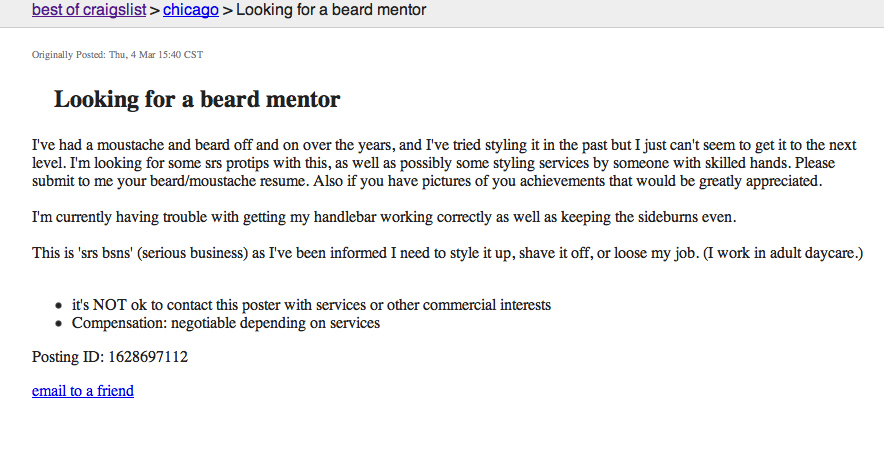Click the "Compensation: negotiable depending on services" line
Viewport: 884px width, 451px height.
[226, 323]
